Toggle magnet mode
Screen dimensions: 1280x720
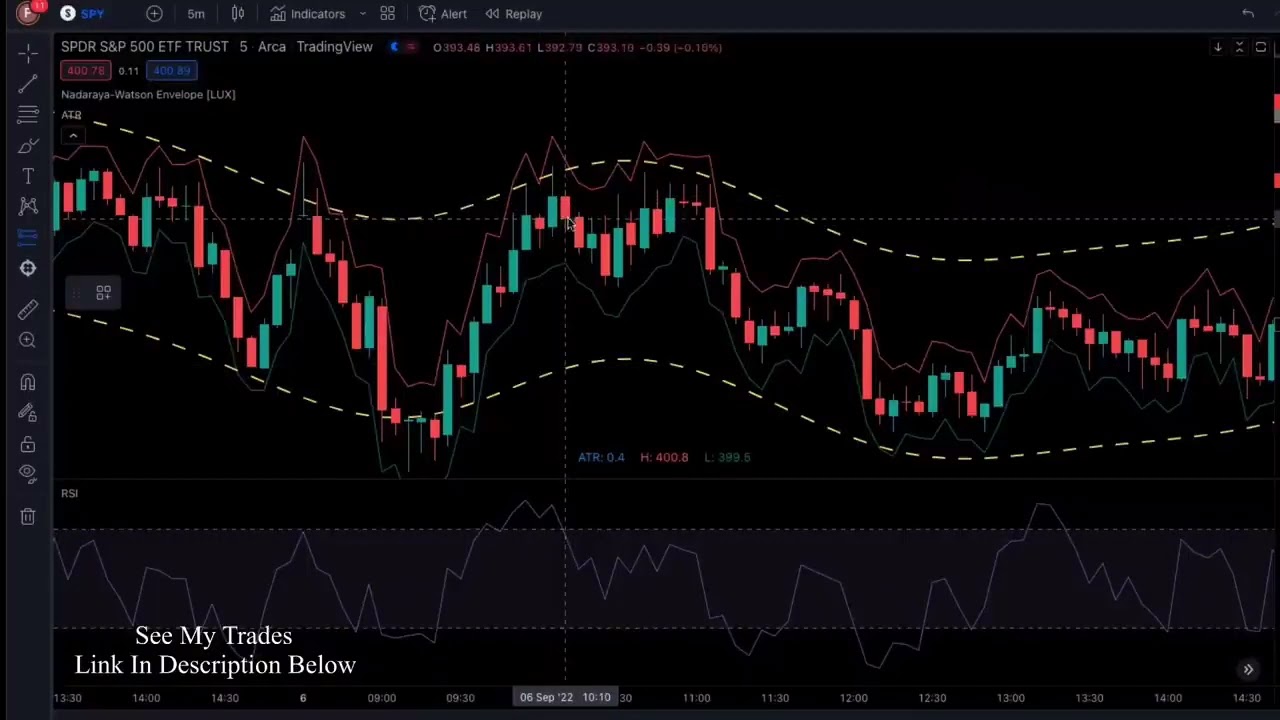pyautogui.click(x=28, y=382)
